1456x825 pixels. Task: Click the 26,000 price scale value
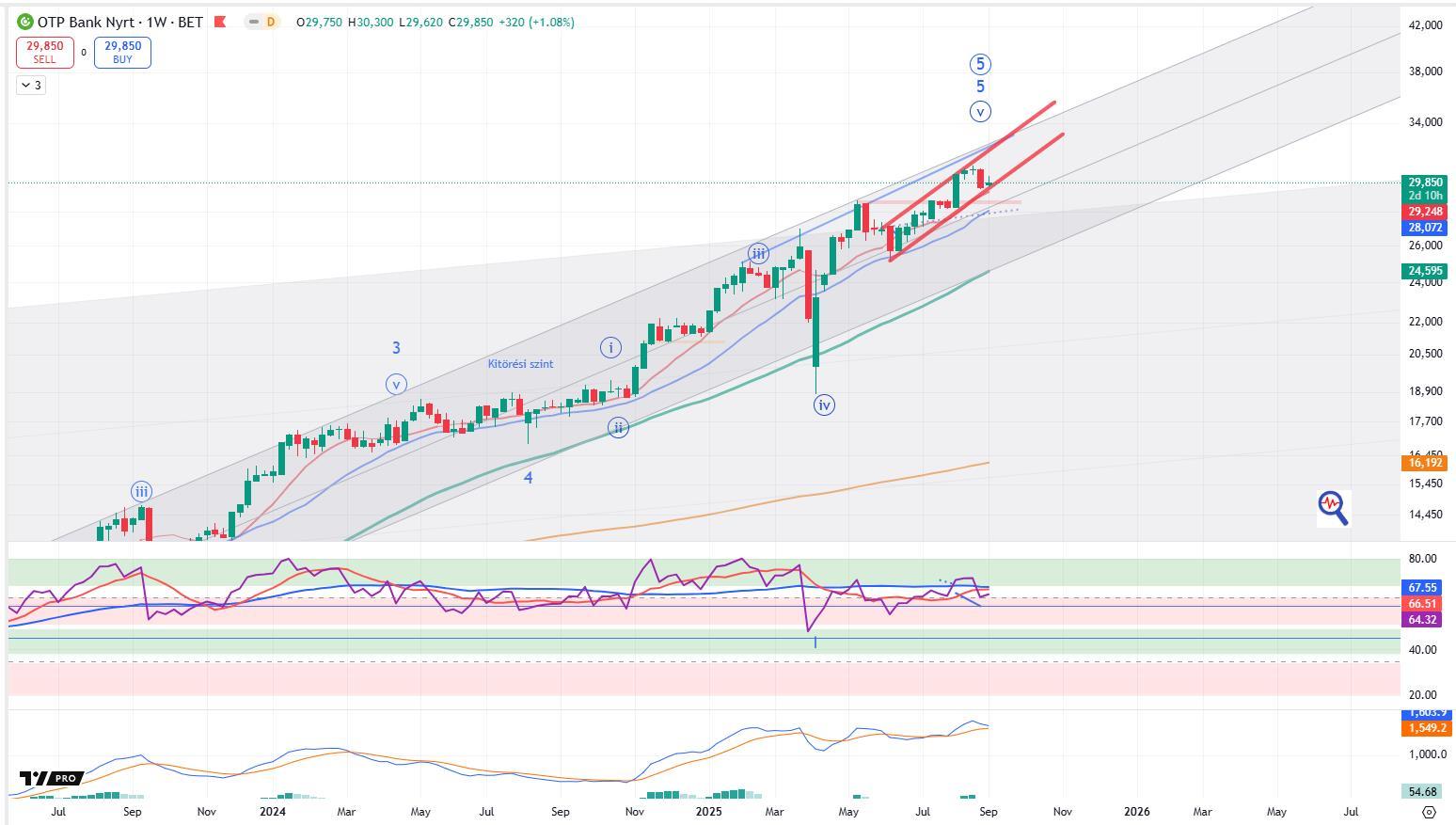1426,246
